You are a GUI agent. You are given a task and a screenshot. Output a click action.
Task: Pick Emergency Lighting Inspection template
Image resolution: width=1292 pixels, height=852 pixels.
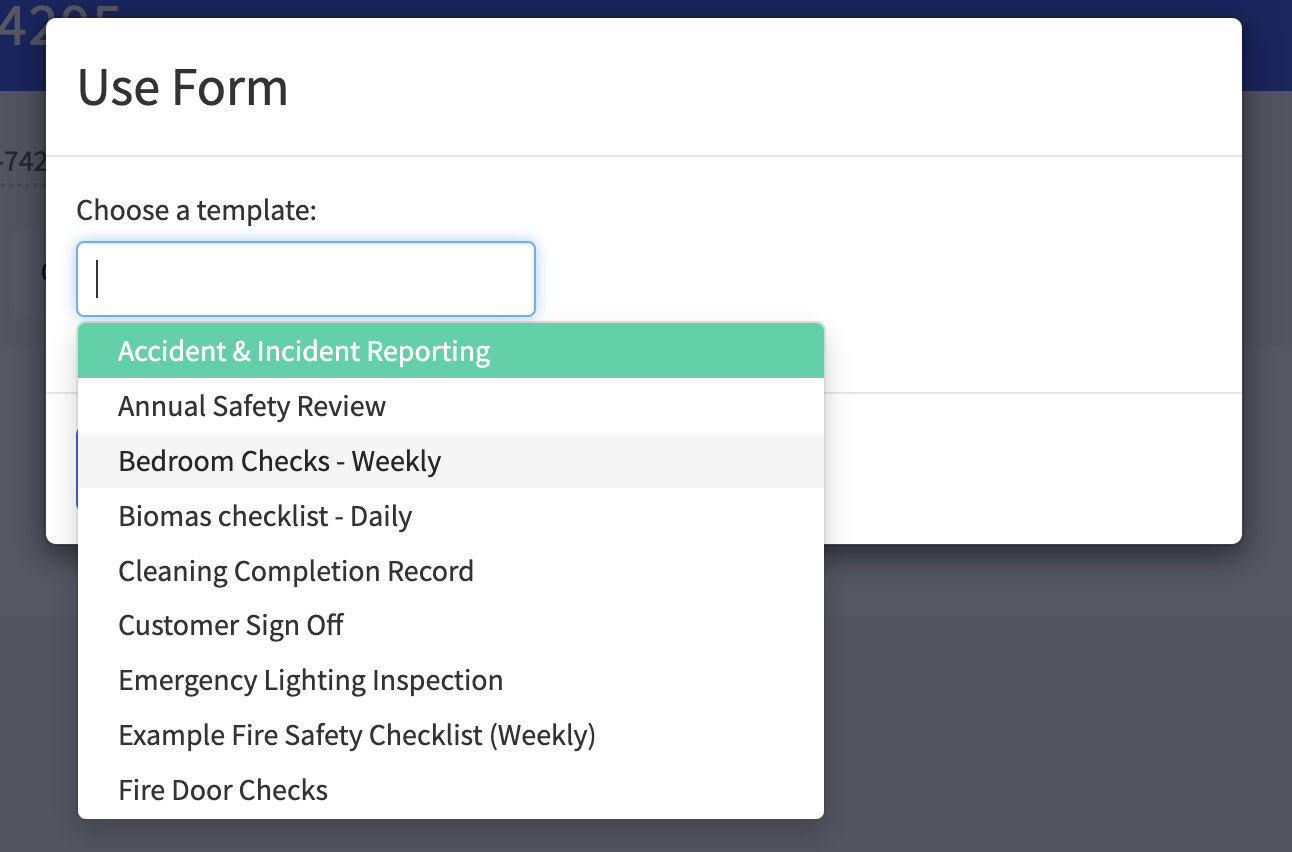click(310, 681)
